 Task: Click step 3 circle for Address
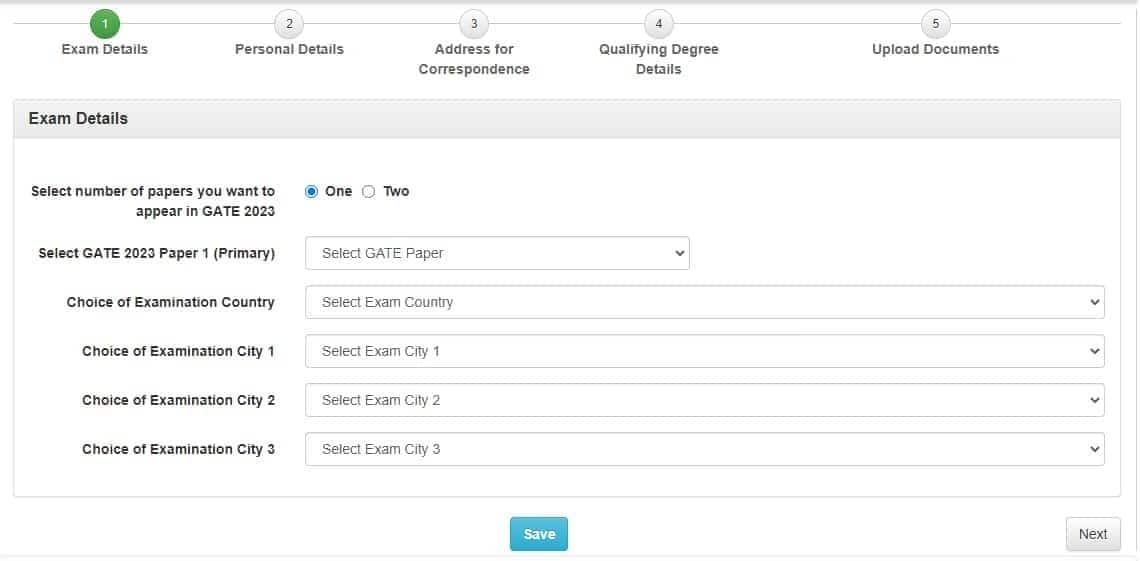point(474,24)
